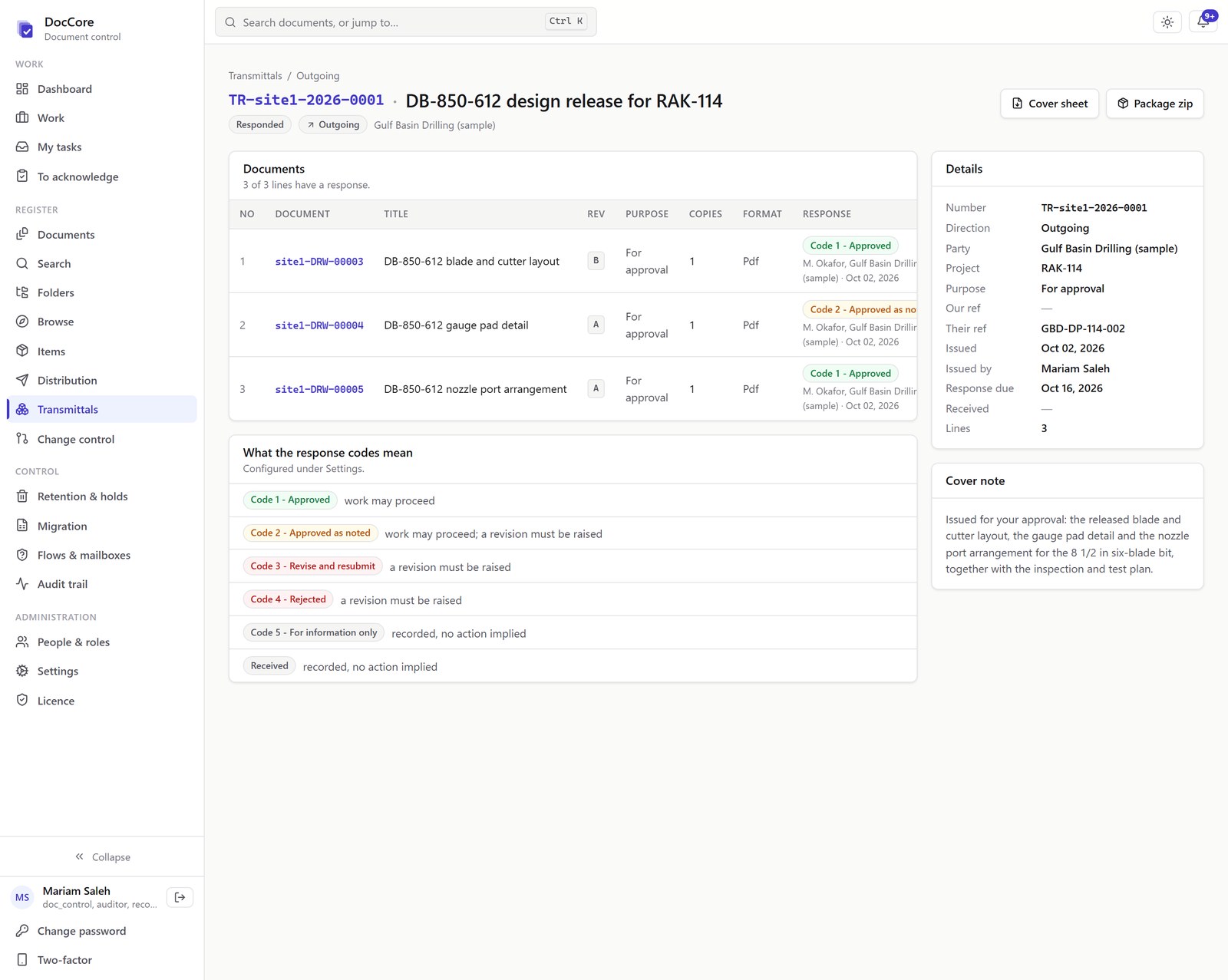The height and width of the screenshot is (980, 1228).
Task: Click 'Code 3 - Revise and resubmit' badge
Action: pyautogui.click(x=312, y=566)
